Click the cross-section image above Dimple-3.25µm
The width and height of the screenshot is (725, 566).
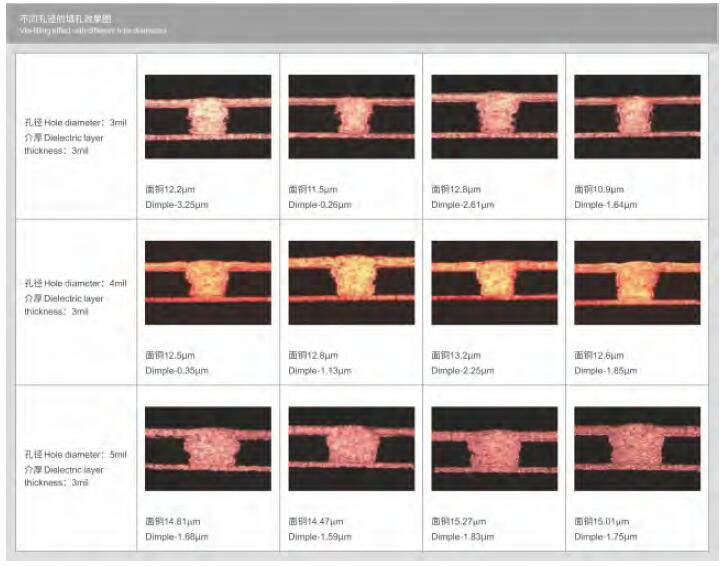click(x=208, y=116)
